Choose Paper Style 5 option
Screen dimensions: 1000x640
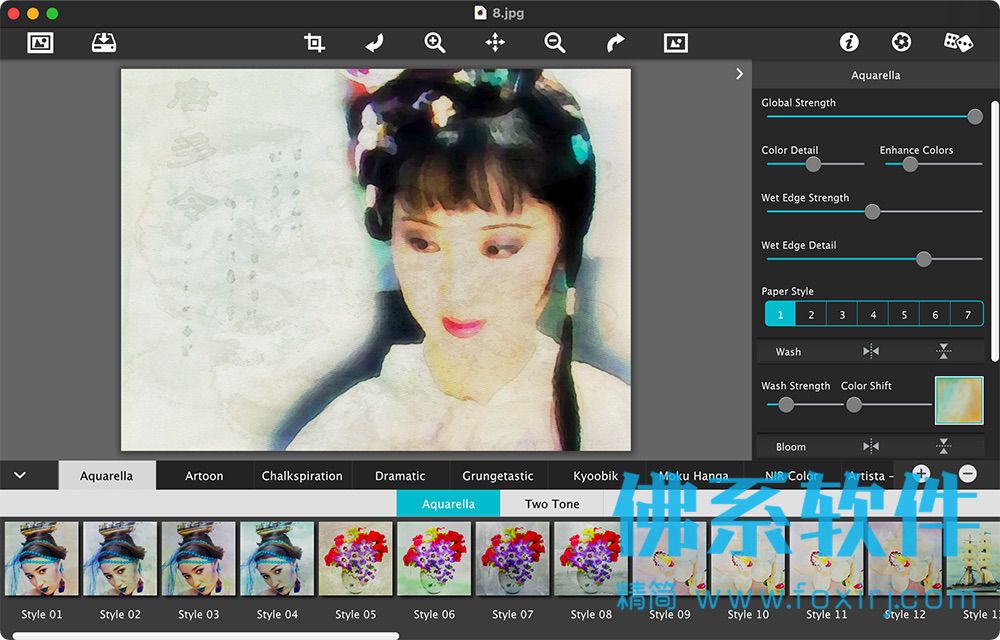(x=904, y=314)
